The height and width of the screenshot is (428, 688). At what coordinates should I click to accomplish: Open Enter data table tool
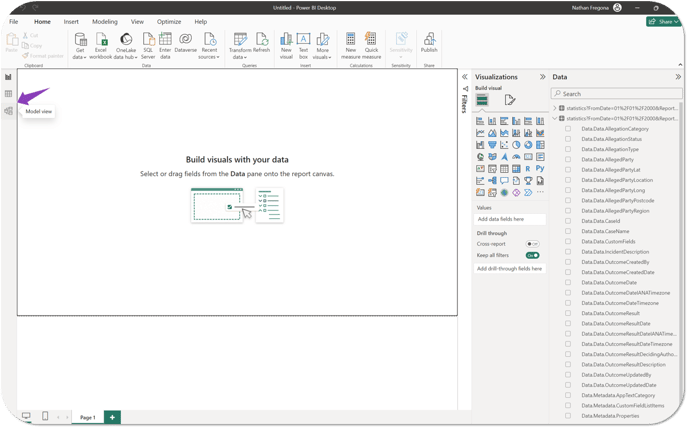coord(165,46)
